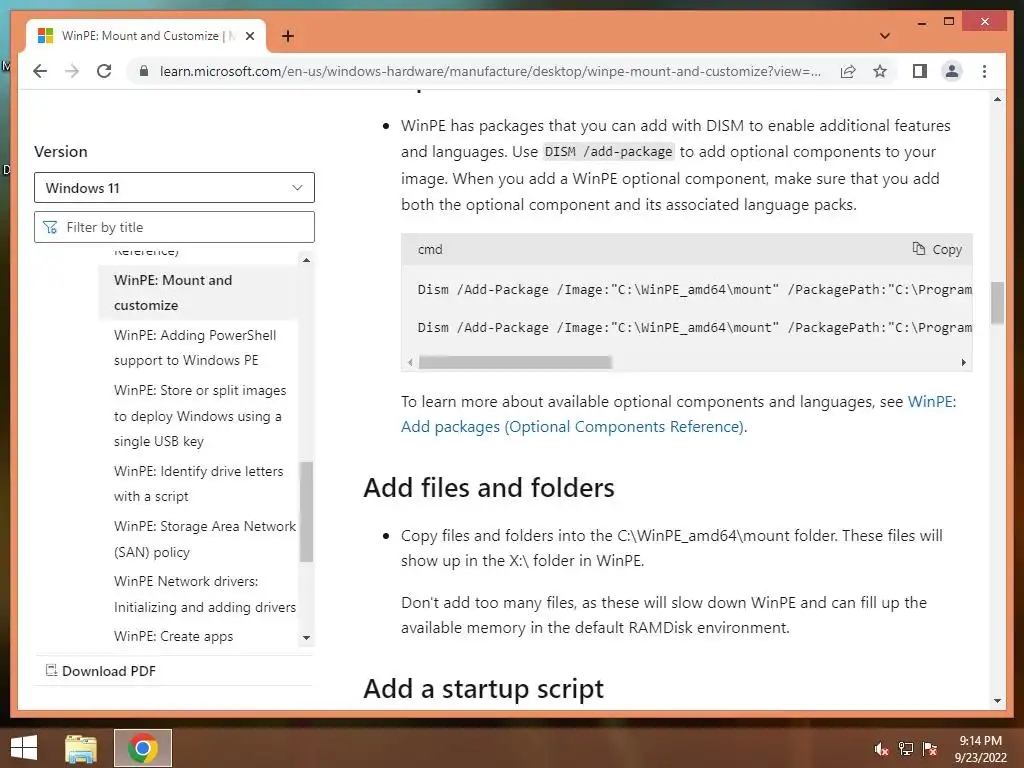
Task: Click the inline DISM /add-package code
Action: coord(608,152)
